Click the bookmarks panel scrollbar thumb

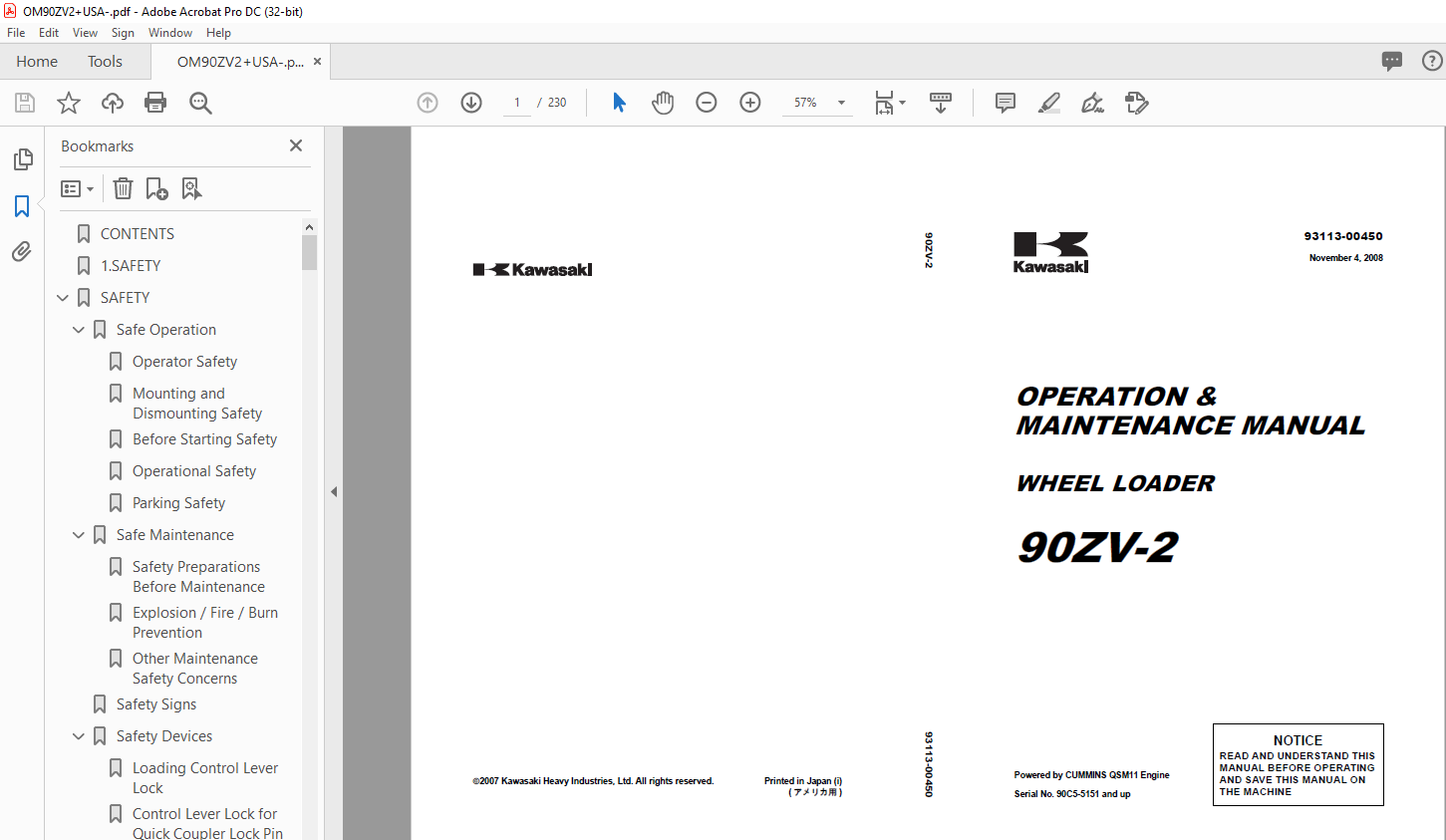click(x=309, y=253)
